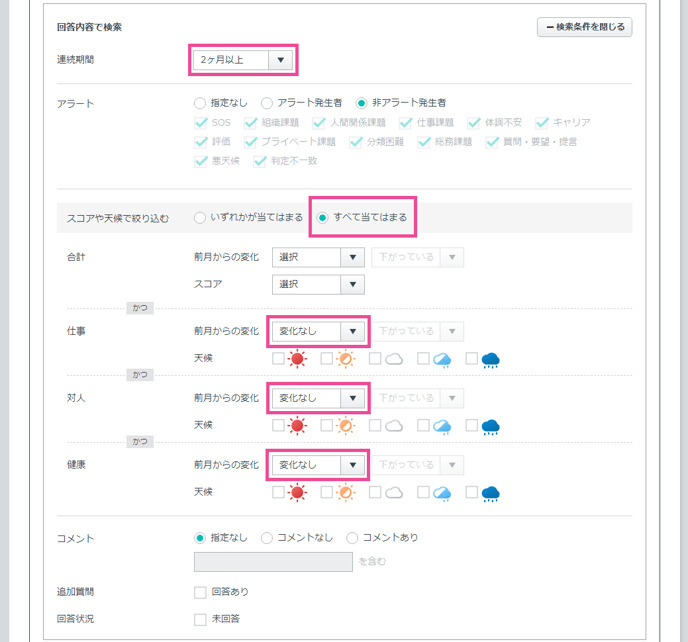Toggle the SOS alert checkbox
Screen dimensions: 688x642
(x=201, y=123)
